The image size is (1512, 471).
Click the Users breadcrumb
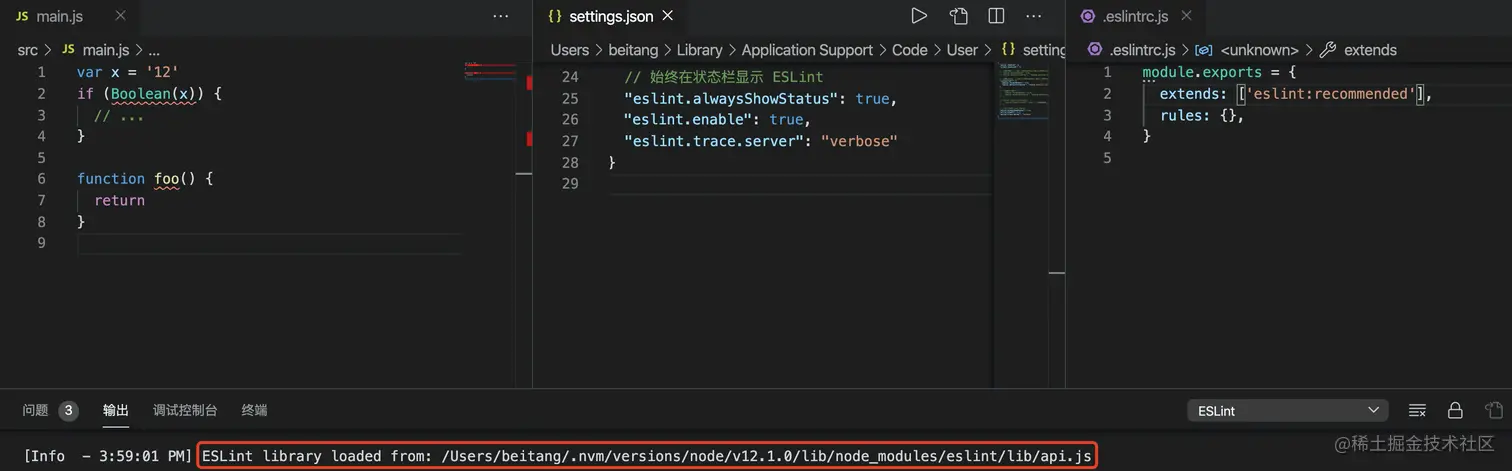[x=570, y=49]
